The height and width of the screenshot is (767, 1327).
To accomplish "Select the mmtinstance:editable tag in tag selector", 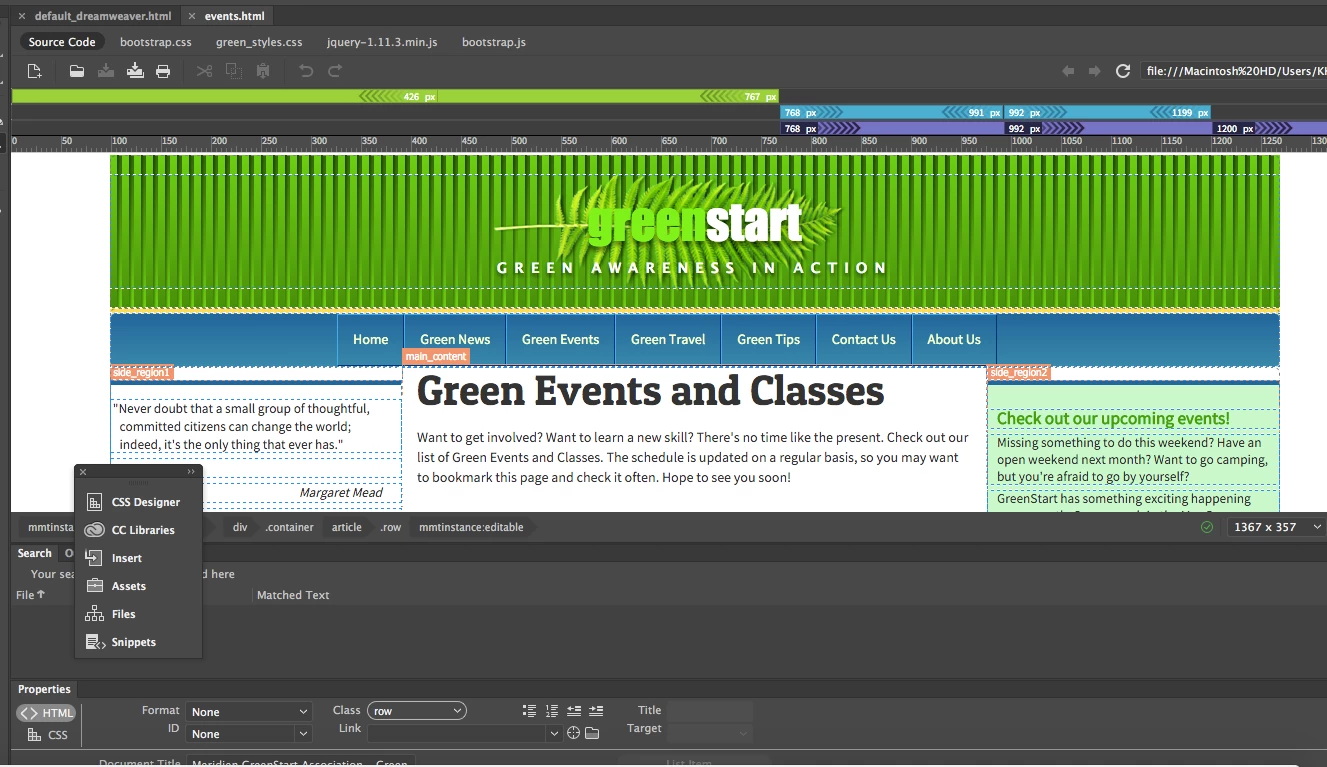I will [471, 527].
